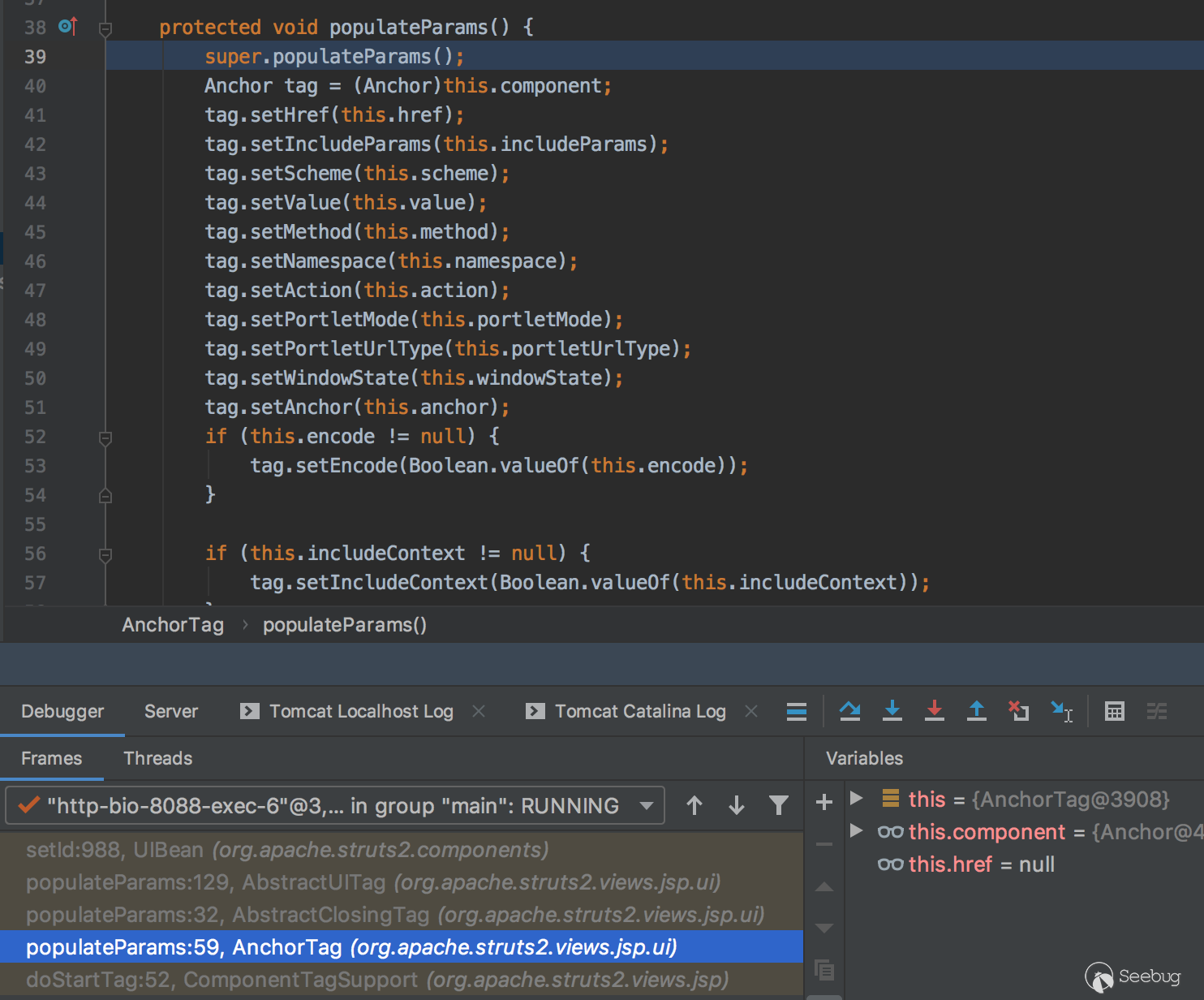Click the filter frames funnel icon
The width and height of the screenshot is (1204, 1000).
[778, 805]
